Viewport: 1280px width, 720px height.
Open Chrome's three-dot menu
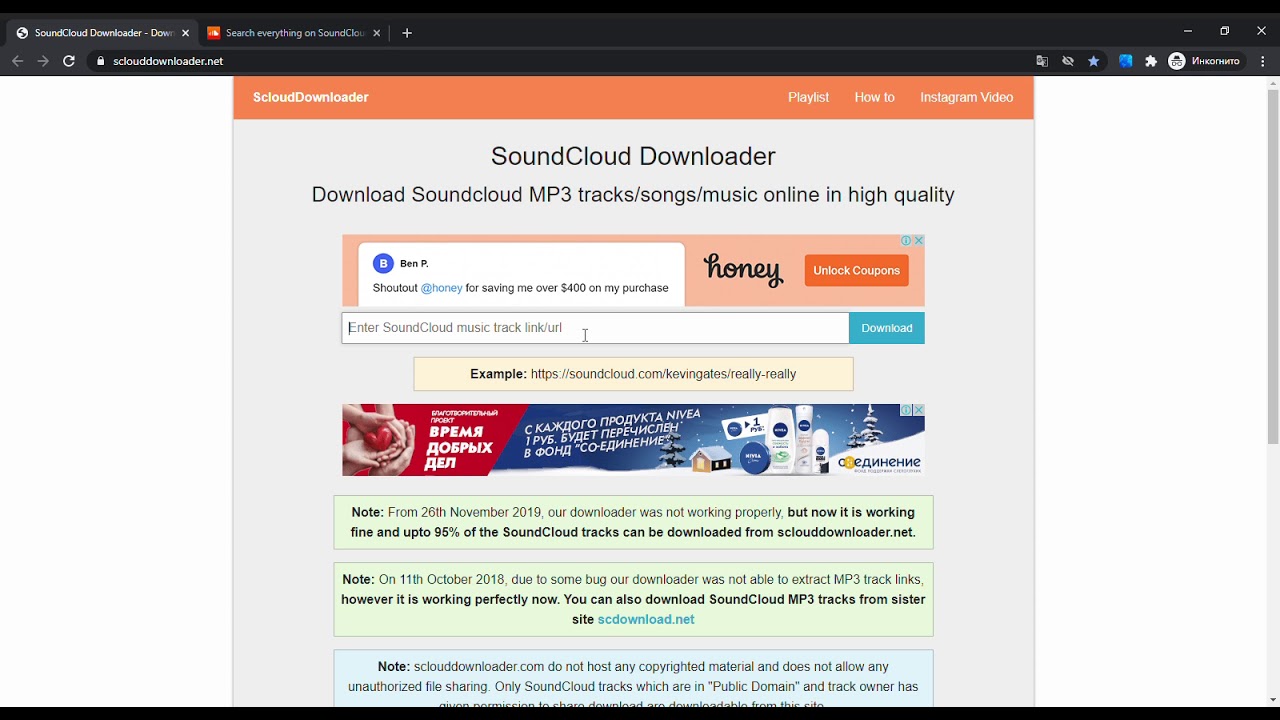click(1263, 61)
